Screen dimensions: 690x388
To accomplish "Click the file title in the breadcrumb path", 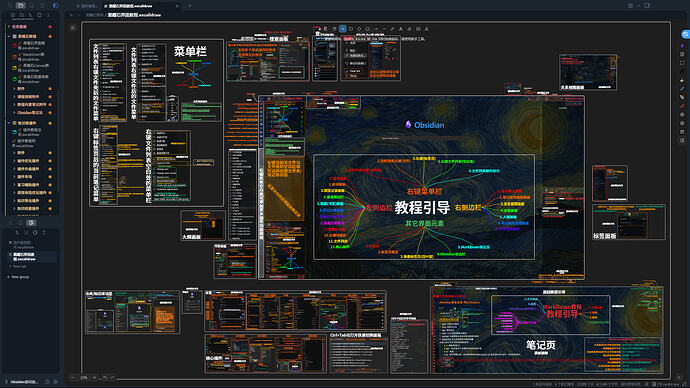I will 134,15.
